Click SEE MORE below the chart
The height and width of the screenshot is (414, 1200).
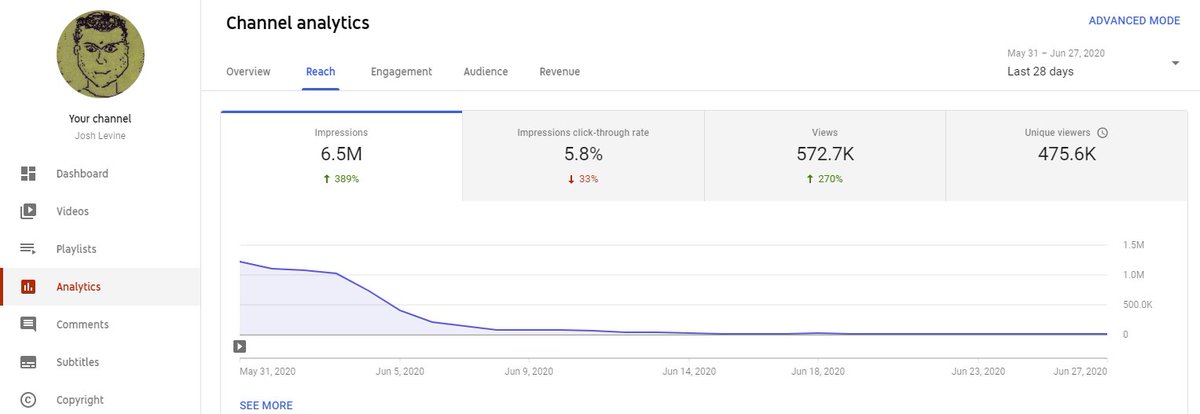click(266, 405)
